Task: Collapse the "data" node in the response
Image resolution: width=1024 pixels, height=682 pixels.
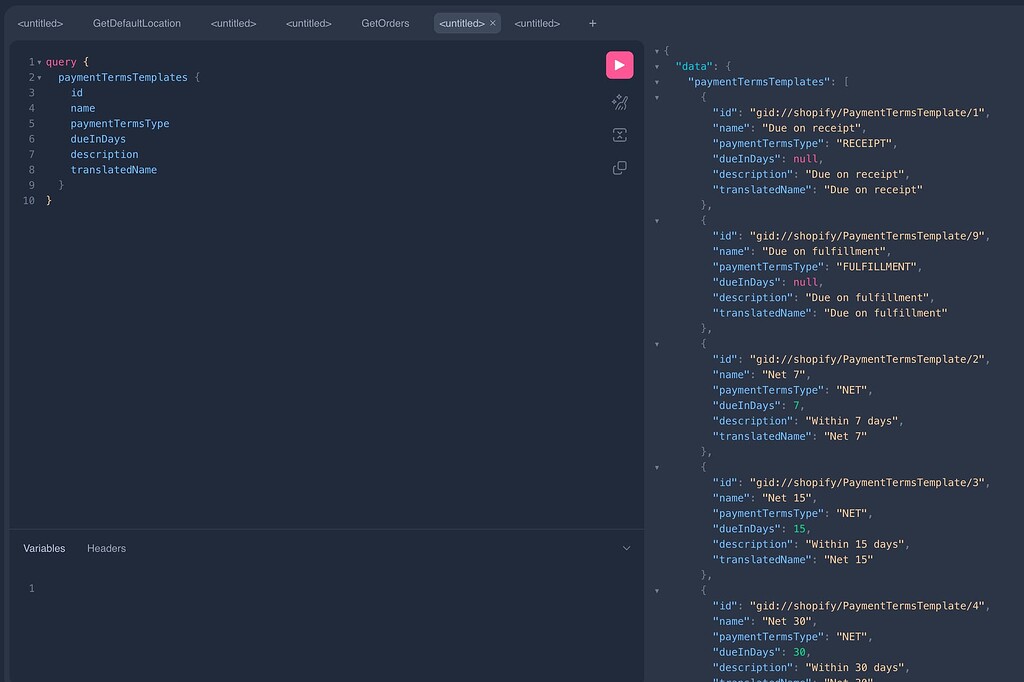Action: point(657,67)
